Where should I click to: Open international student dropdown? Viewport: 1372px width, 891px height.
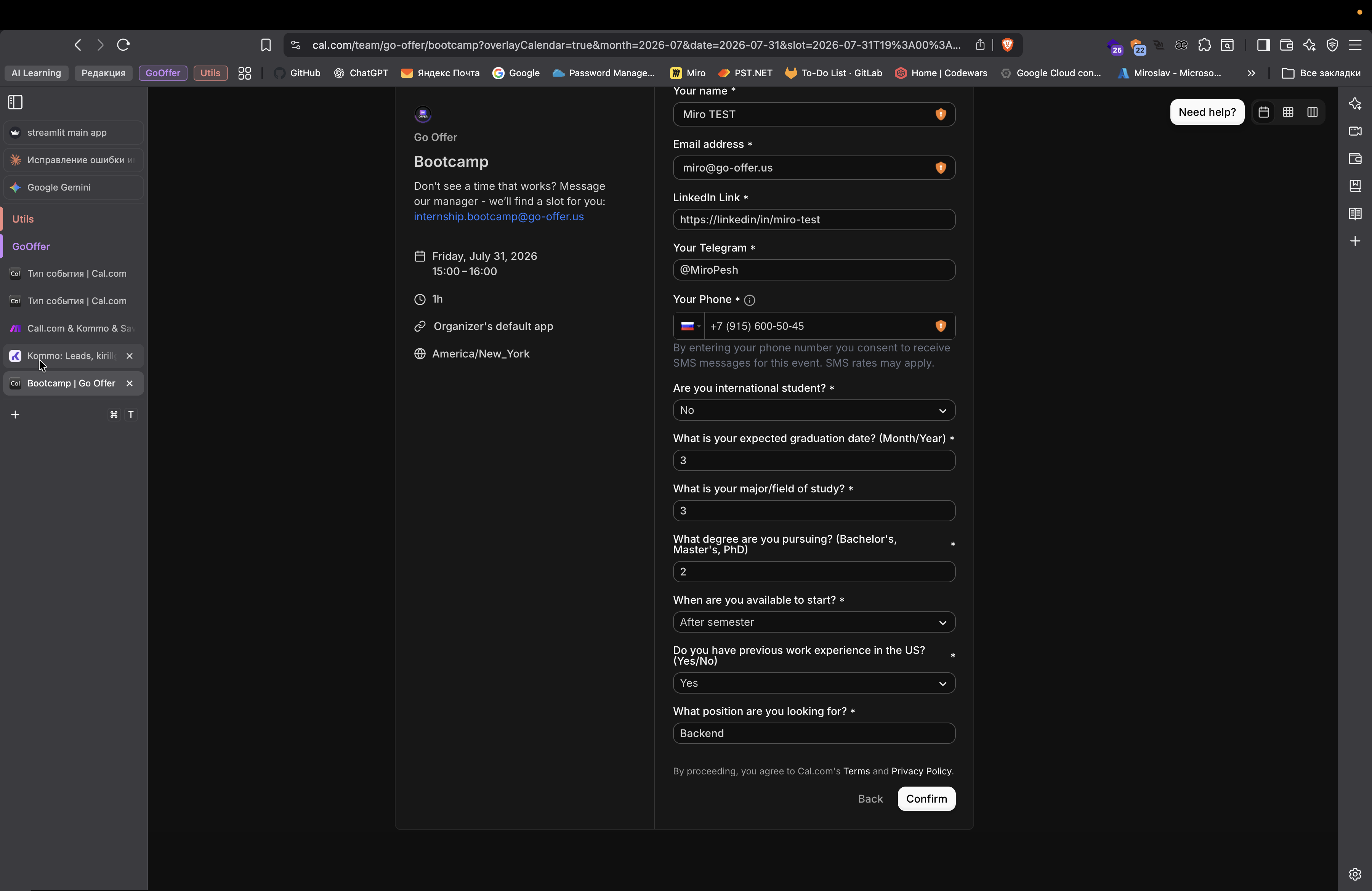click(813, 410)
